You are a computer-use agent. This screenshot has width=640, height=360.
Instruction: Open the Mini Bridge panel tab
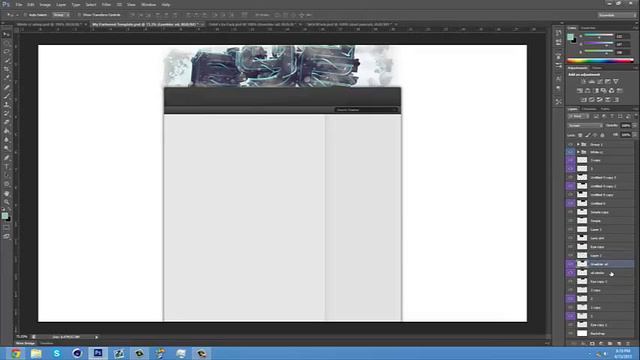[x=25, y=344]
